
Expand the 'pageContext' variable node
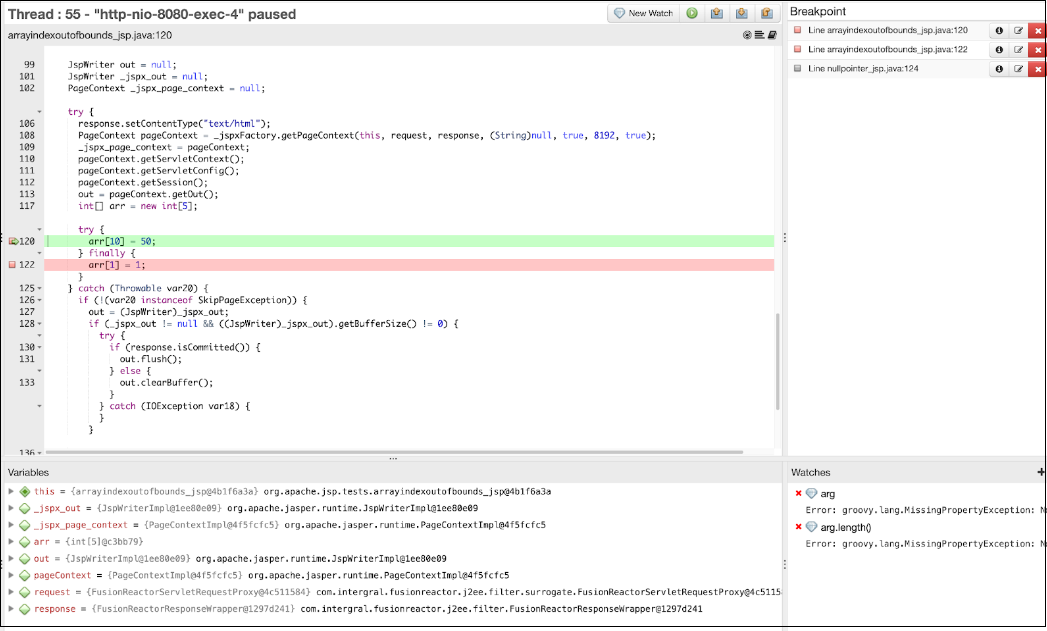pos(11,575)
